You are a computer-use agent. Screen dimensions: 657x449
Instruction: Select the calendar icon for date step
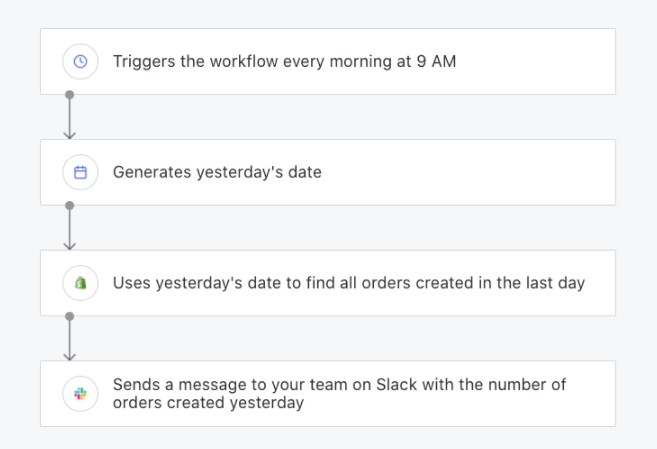80,172
